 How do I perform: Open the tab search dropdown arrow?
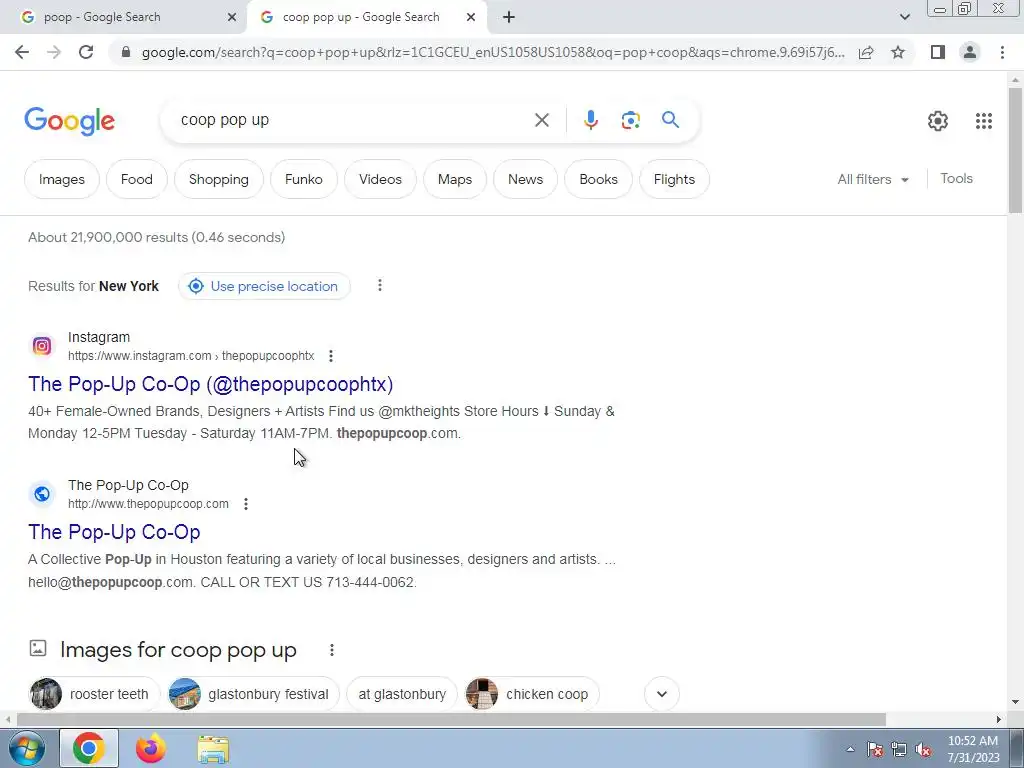tap(904, 17)
